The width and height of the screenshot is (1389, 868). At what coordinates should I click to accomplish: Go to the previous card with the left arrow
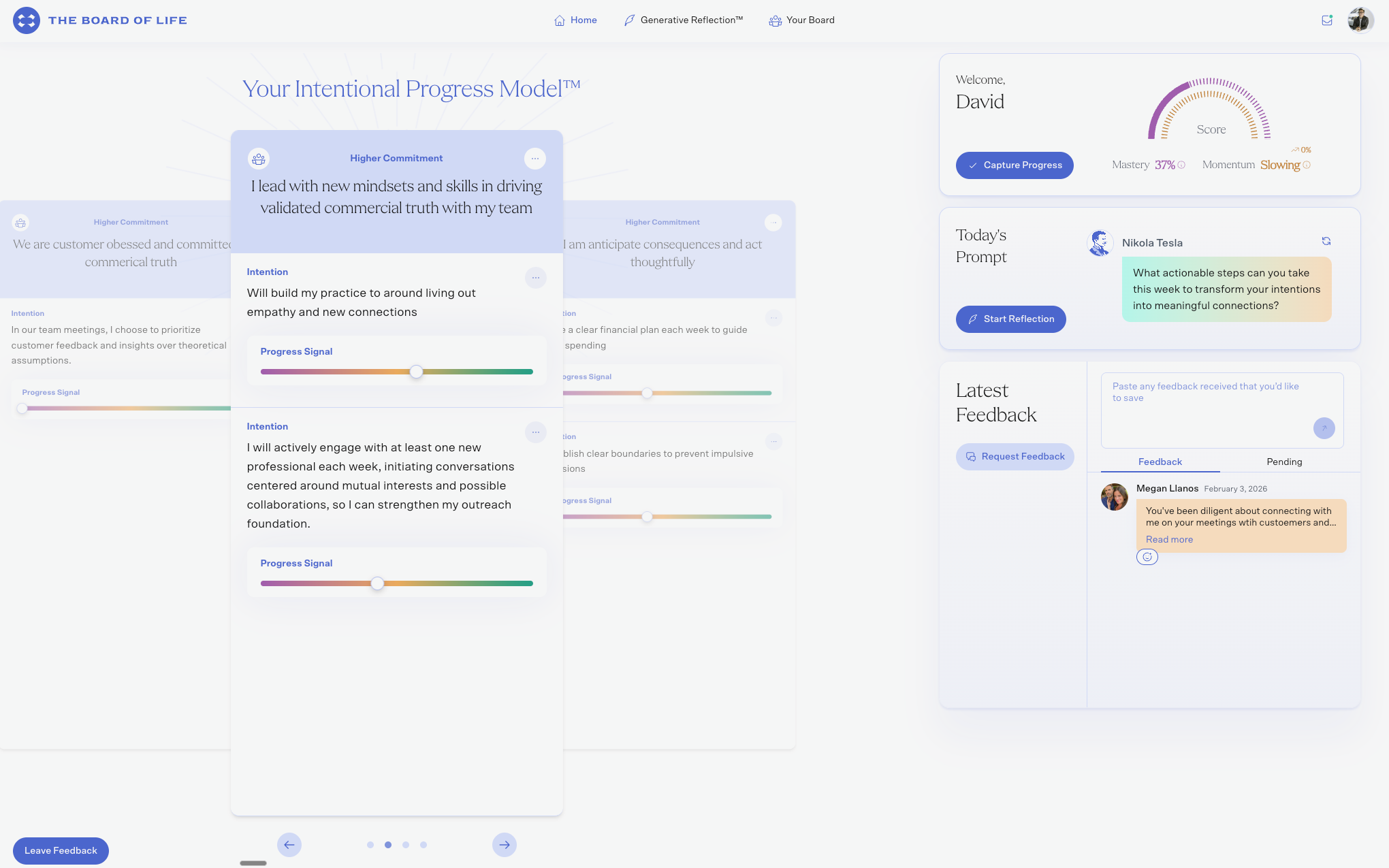click(x=289, y=845)
